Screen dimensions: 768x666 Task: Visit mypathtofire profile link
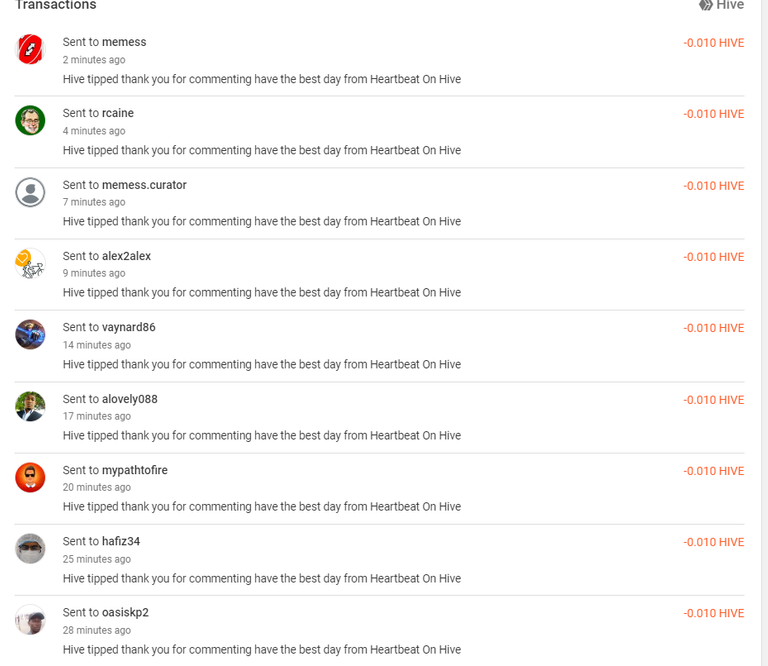click(135, 470)
